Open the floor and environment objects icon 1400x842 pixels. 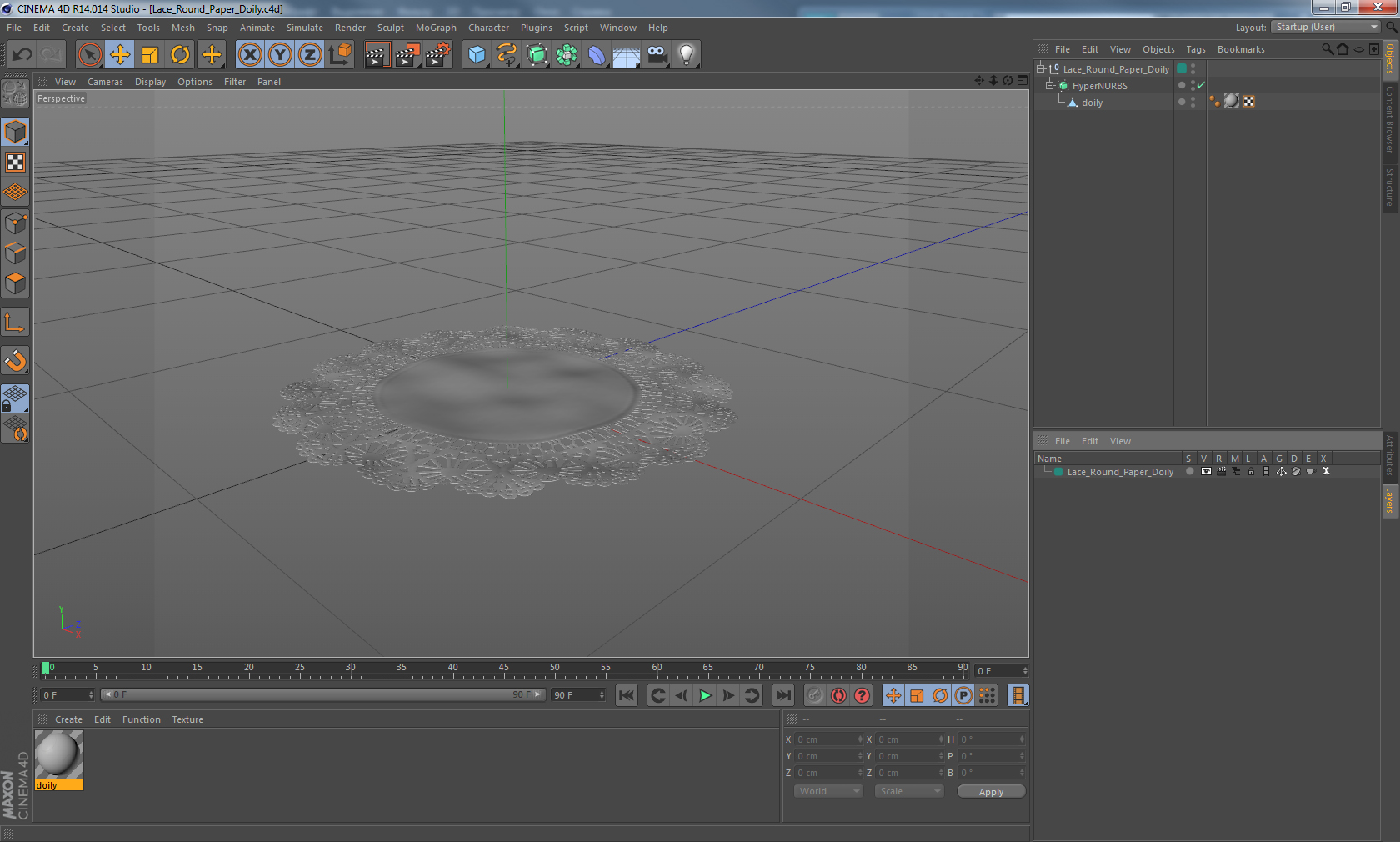[x=627, y=55]
